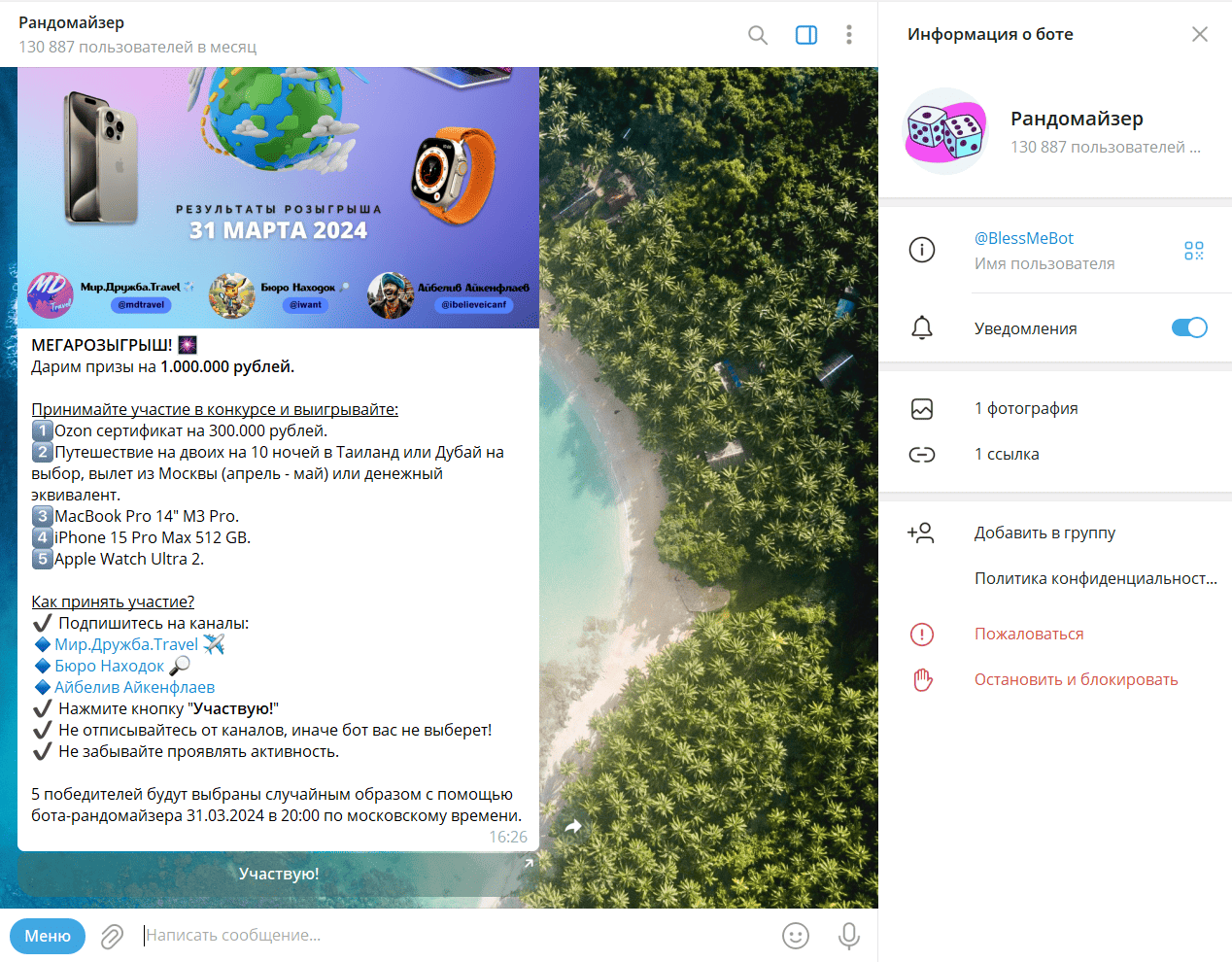
Task: Click the notifications bell icon
Action: [922, 328]
